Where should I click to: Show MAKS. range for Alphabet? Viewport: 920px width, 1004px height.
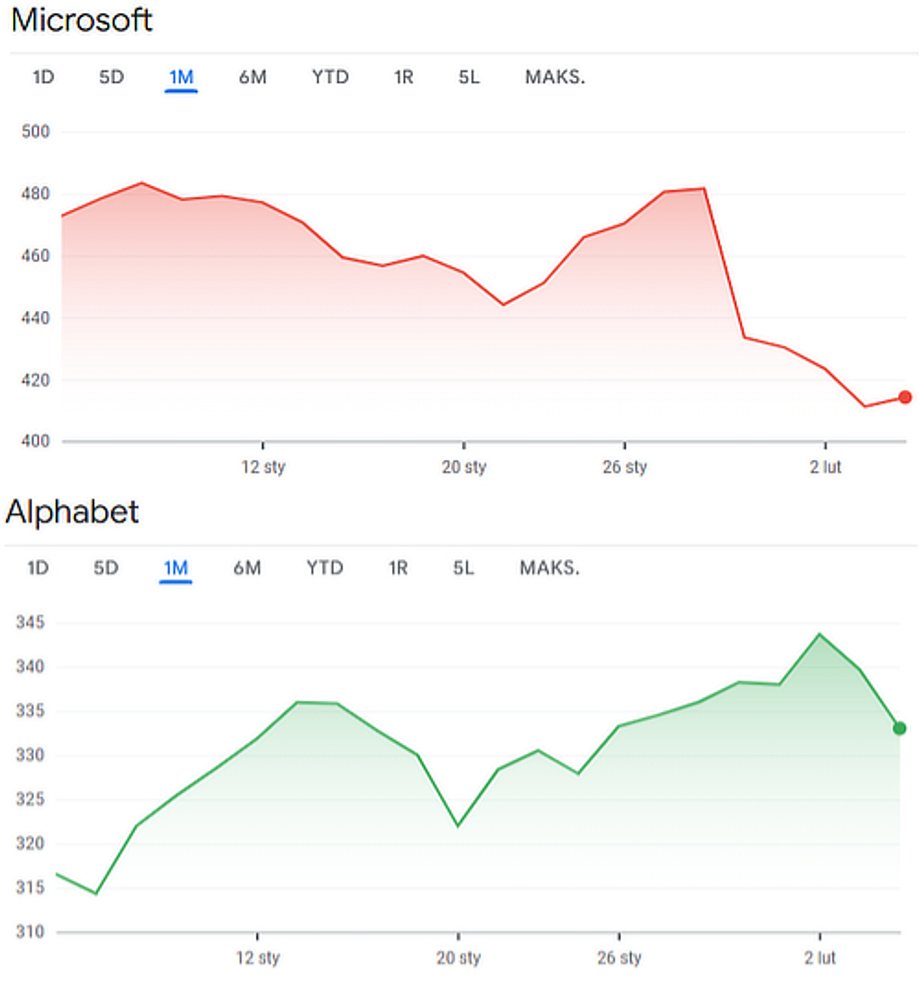point(549,568)
